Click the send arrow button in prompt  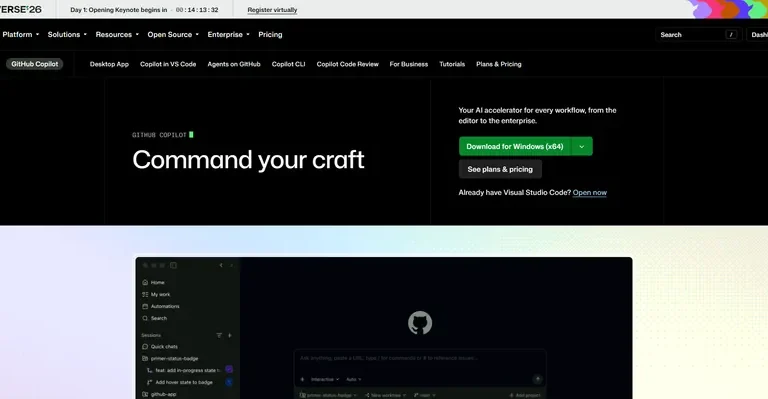(x=537, y=379)
